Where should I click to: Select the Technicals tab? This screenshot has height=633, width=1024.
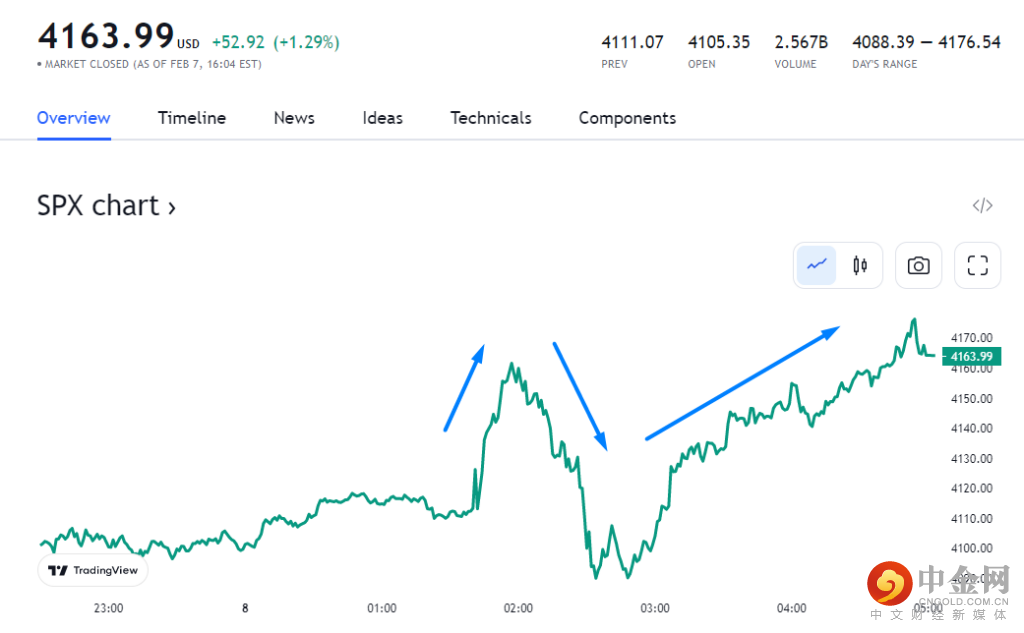pyautogui.click(x=490, y=118)
